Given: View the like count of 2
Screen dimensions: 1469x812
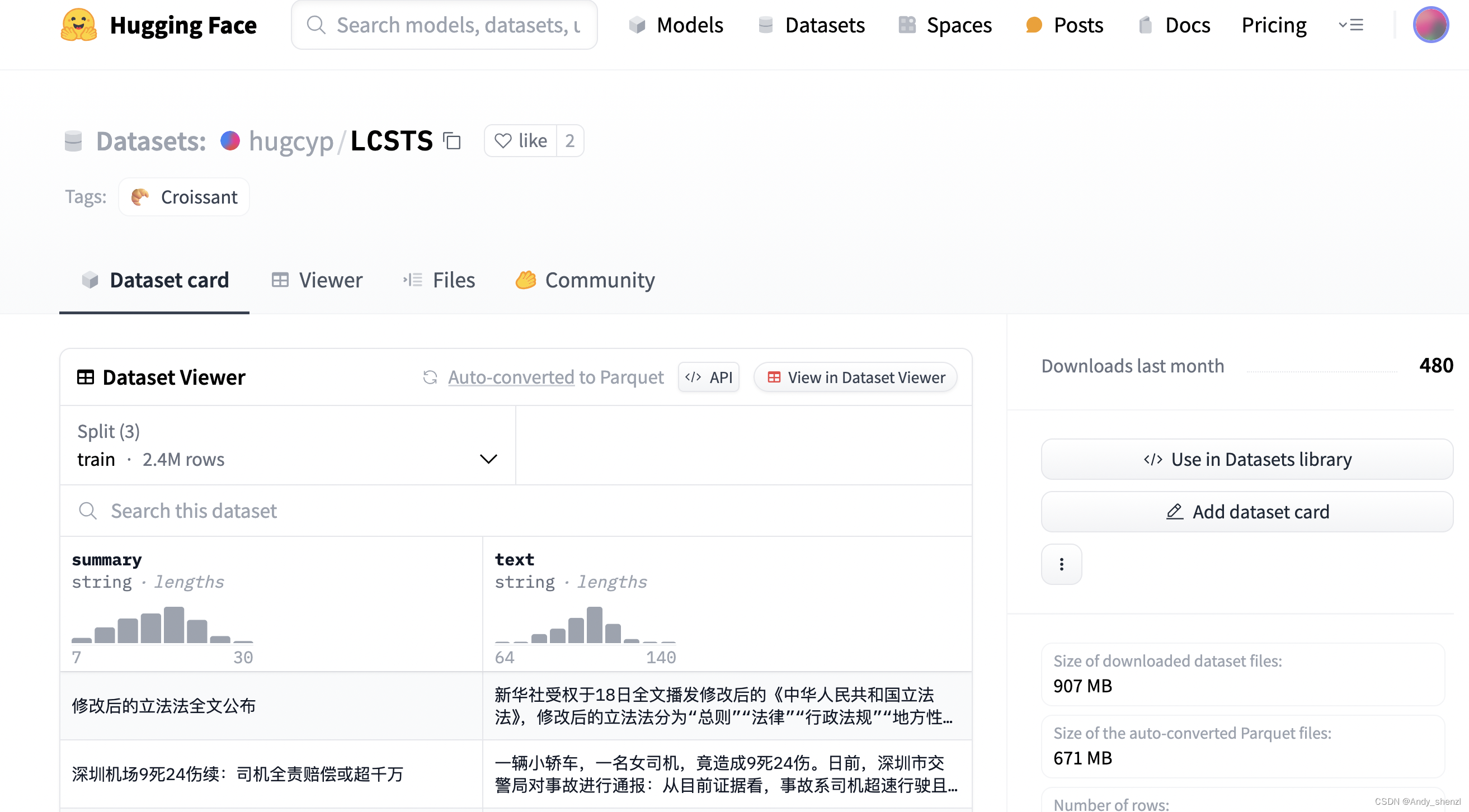Looking at the screenshot, I should click(569, 141).
